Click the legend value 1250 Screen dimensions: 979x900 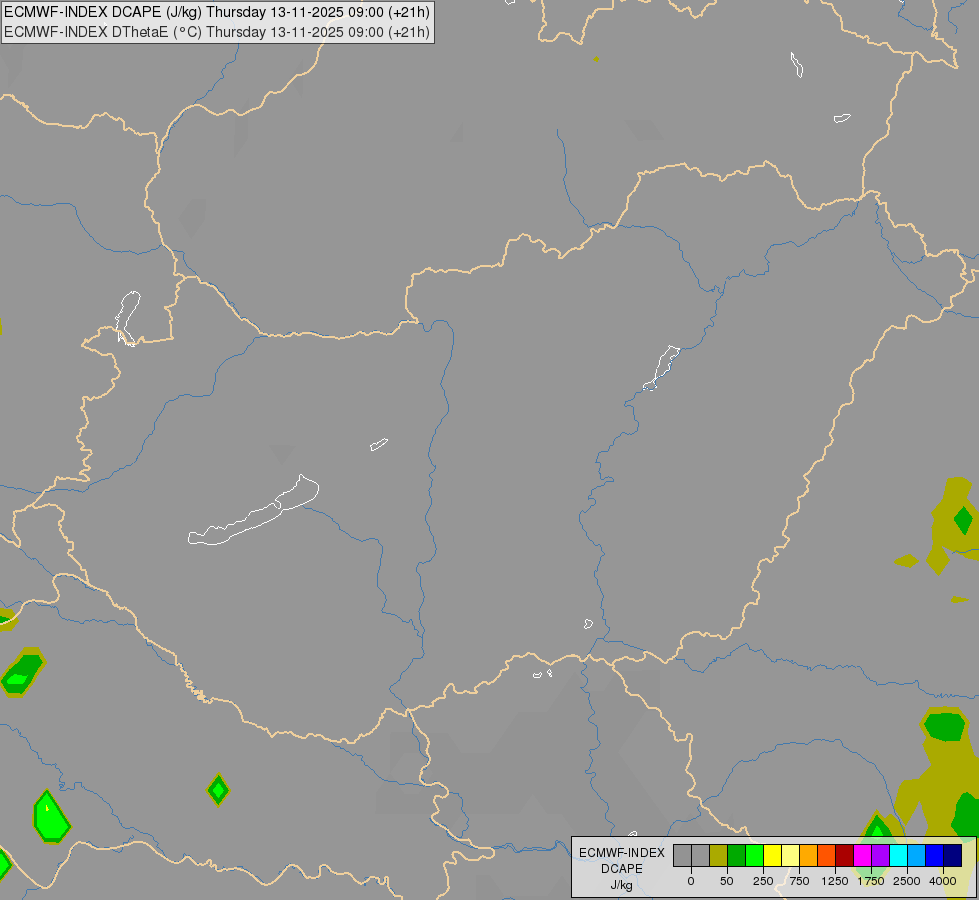(x=835, y=881)
